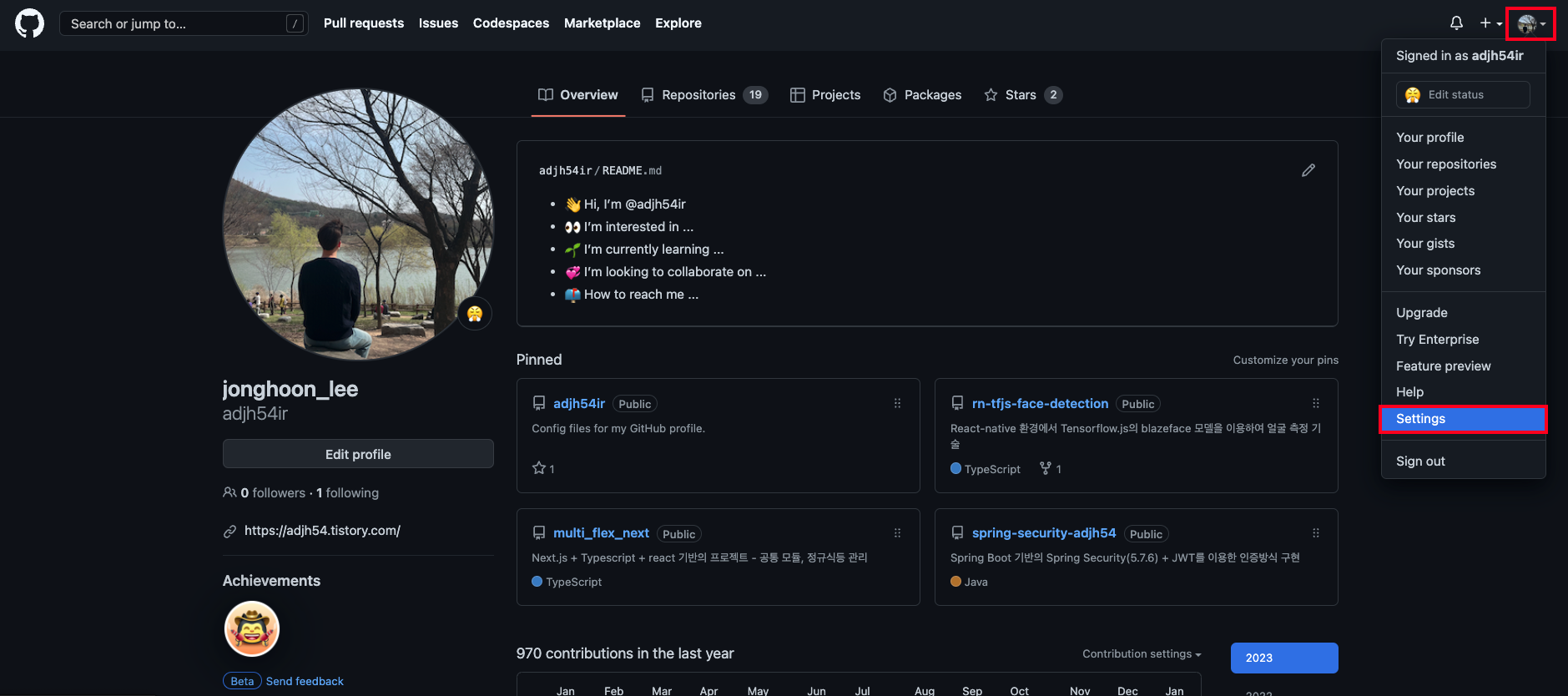
Task: Open Codespaces in top navigation
Action: tap(511, 23)
